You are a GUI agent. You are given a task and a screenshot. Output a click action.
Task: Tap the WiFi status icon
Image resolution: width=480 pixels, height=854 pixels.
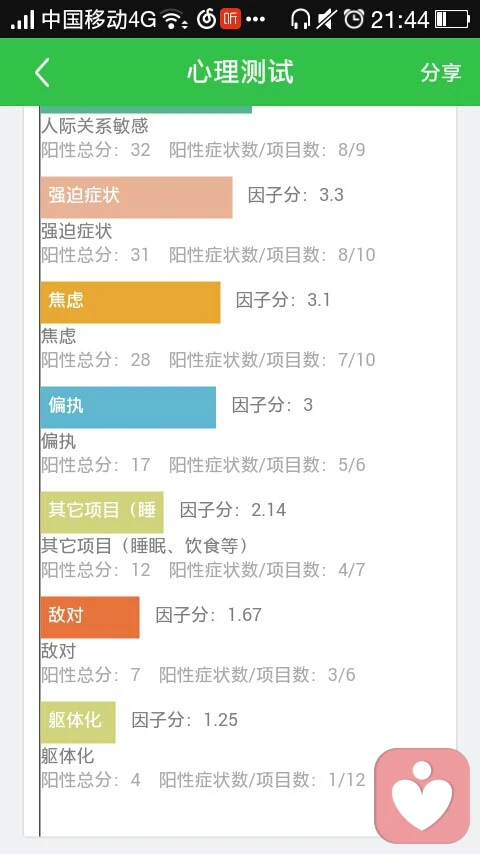pyautogui.click(x=175, y=20)
